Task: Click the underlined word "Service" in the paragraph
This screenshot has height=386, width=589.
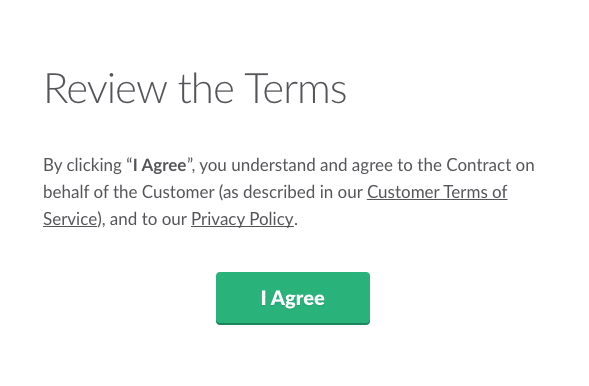Action: point(70,219)
